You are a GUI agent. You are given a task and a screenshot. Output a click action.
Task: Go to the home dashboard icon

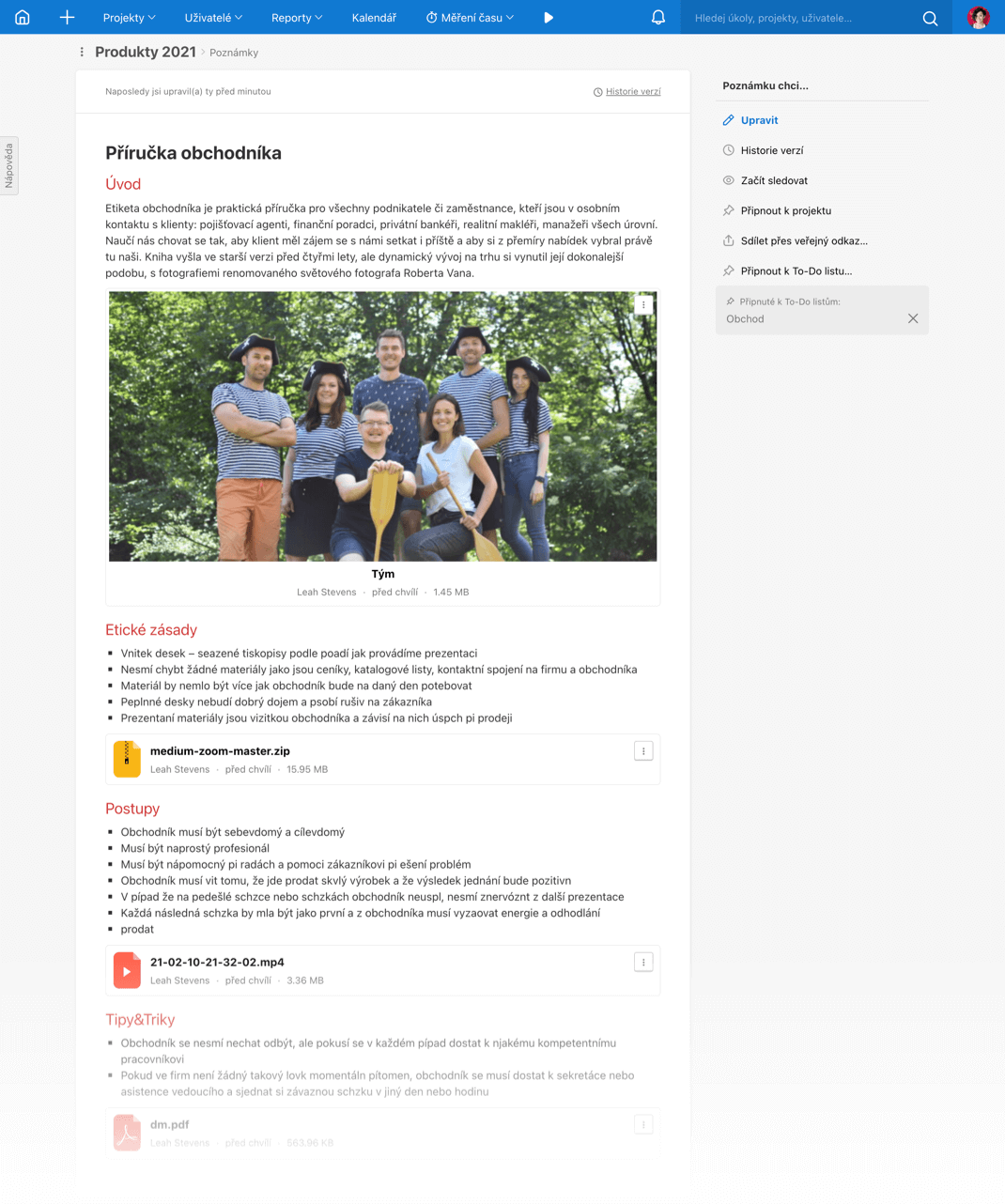(x=23, y=17)
